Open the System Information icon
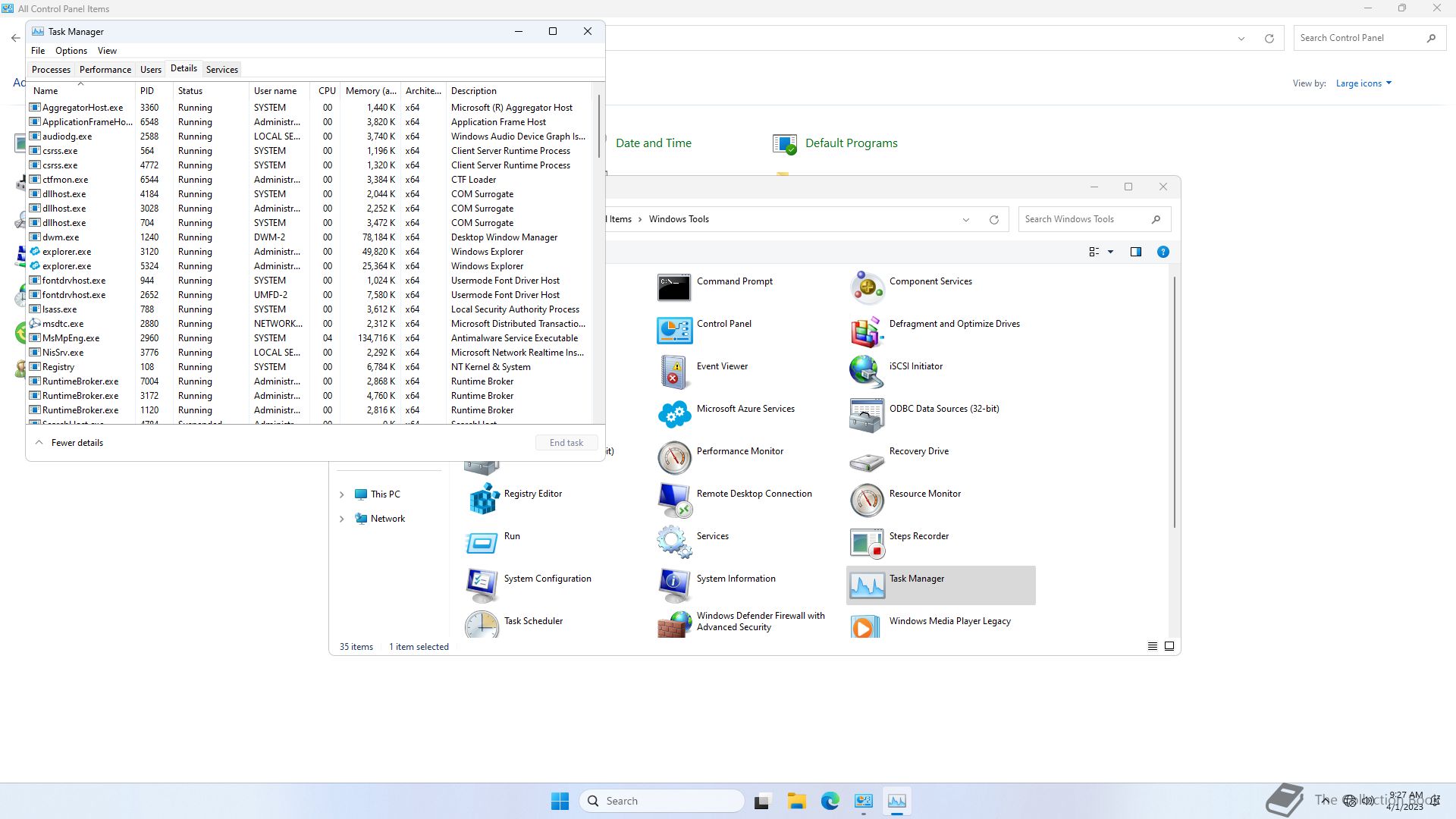The width and height of the screenshot is (1456, 819). pyautogui.click(x=673, y=585)
